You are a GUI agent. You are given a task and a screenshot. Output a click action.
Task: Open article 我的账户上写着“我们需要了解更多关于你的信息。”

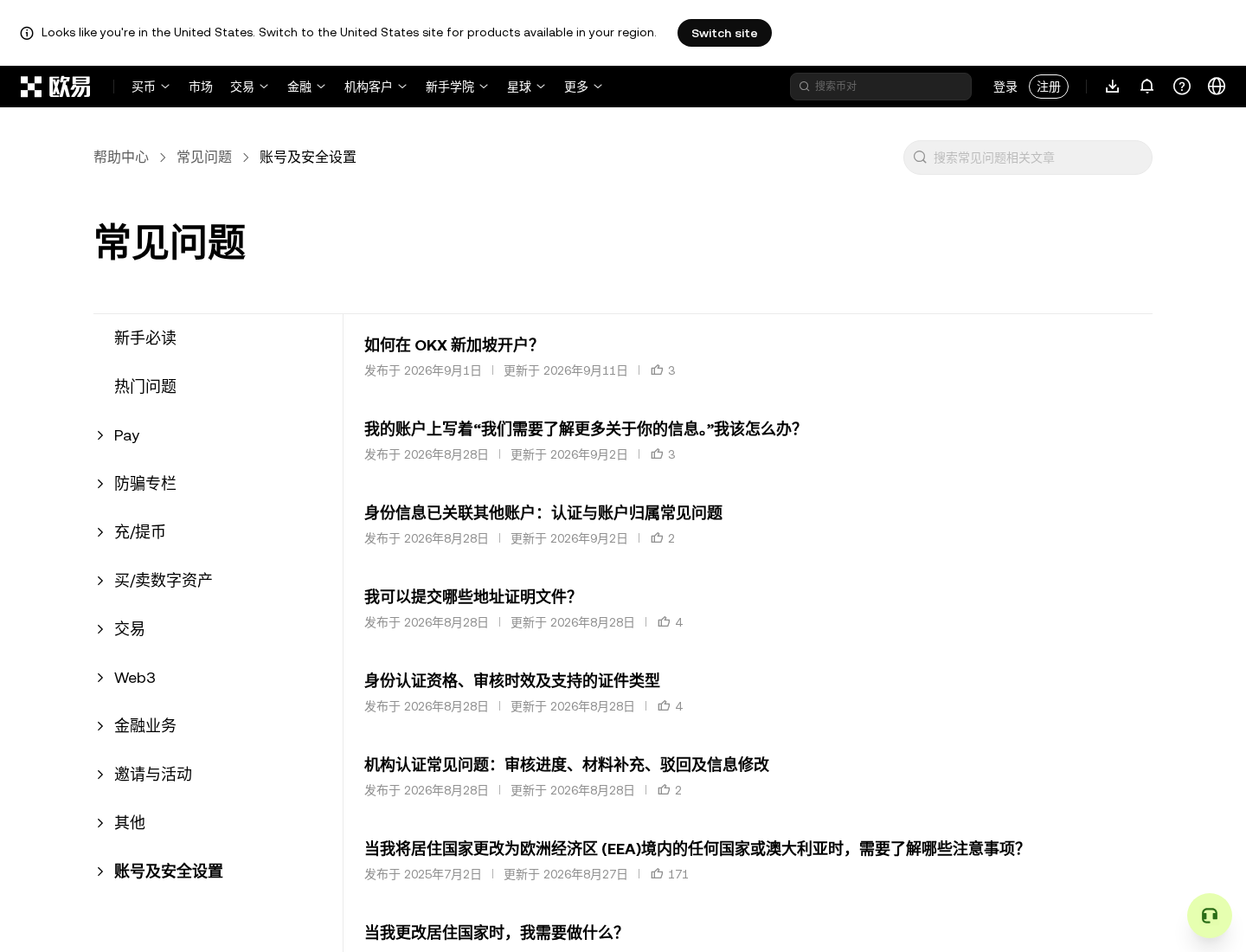coord(582,428)
